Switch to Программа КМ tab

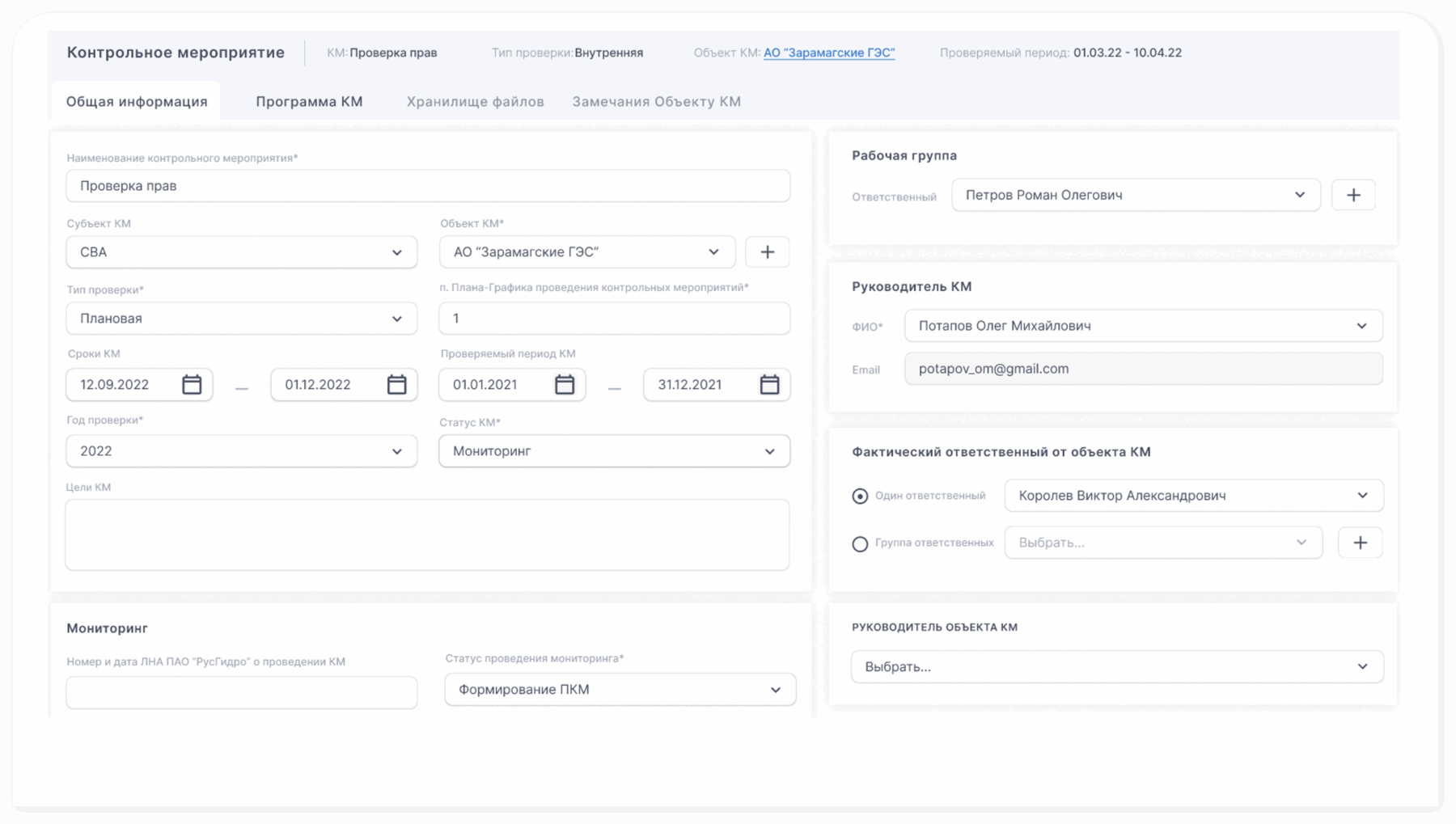point(309,102)
